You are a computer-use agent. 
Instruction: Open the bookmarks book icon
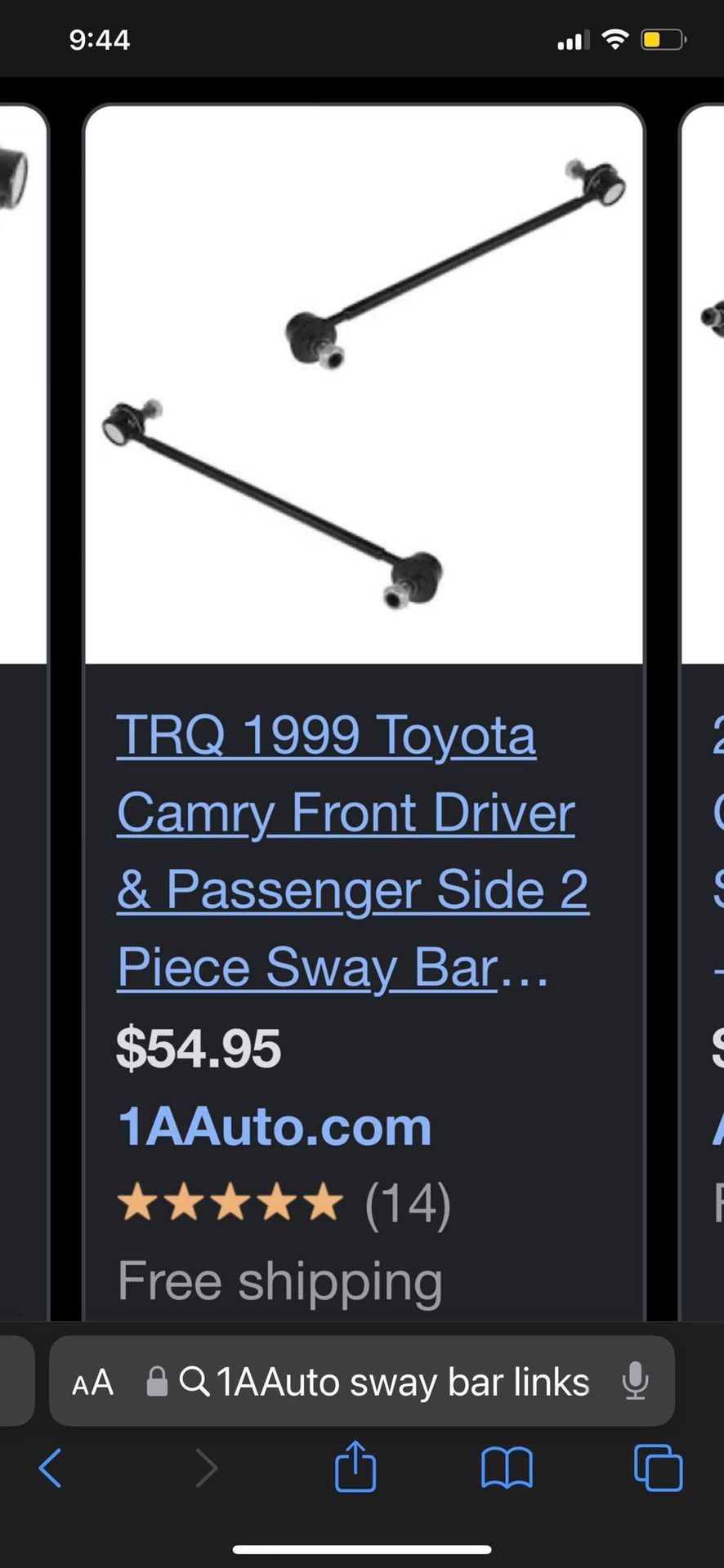pyautogui.click(x=507, y=1468)
